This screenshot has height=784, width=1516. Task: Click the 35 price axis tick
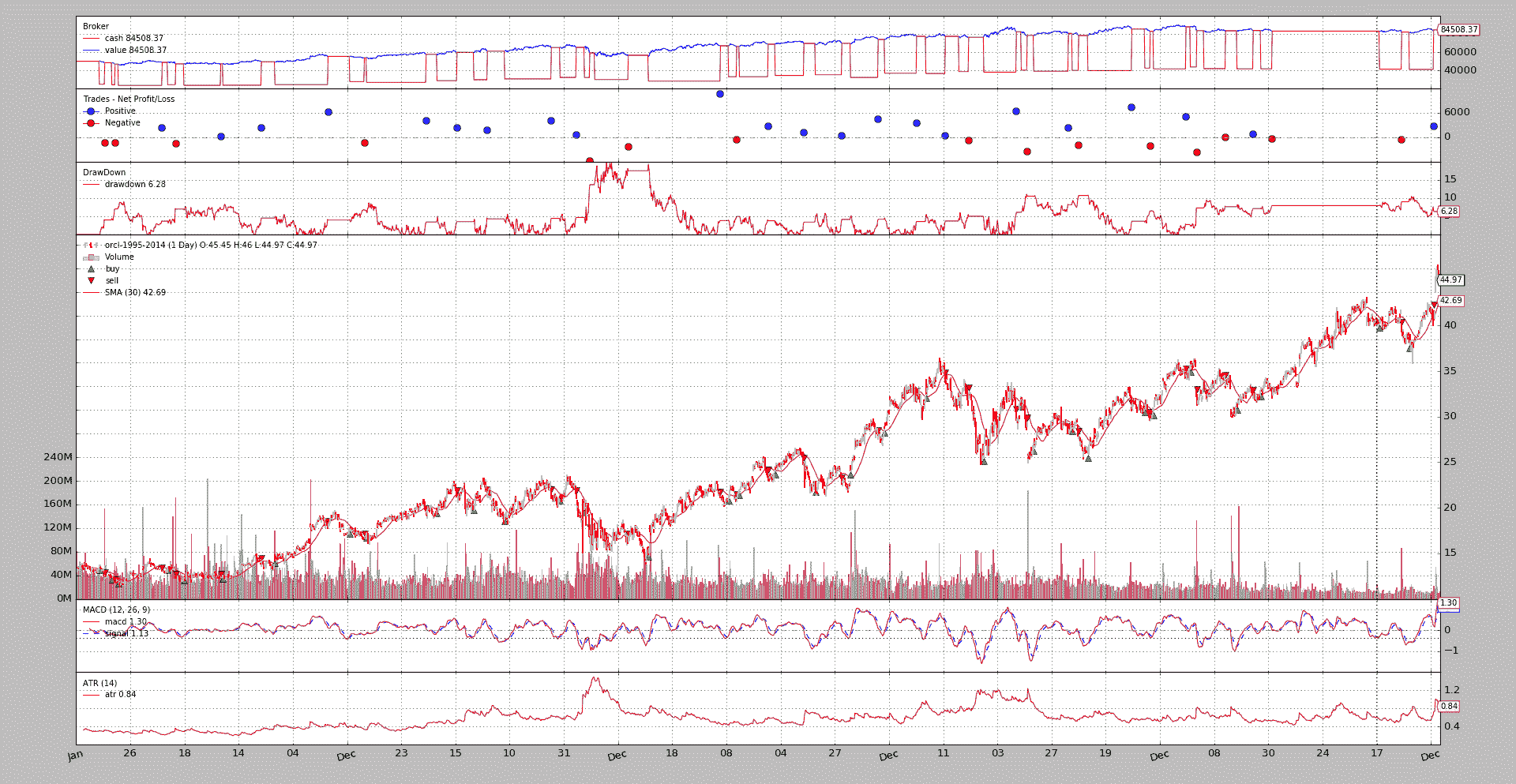1450,370
